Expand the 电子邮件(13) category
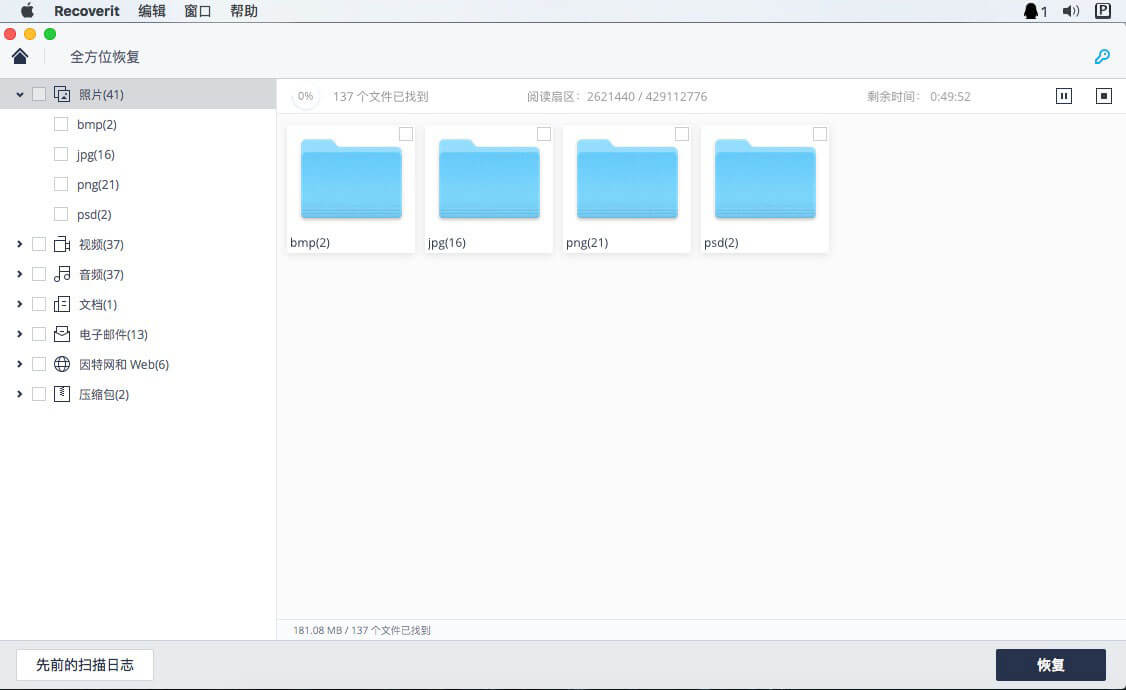The image size is (1126, 690). click(x=20, y=334)
